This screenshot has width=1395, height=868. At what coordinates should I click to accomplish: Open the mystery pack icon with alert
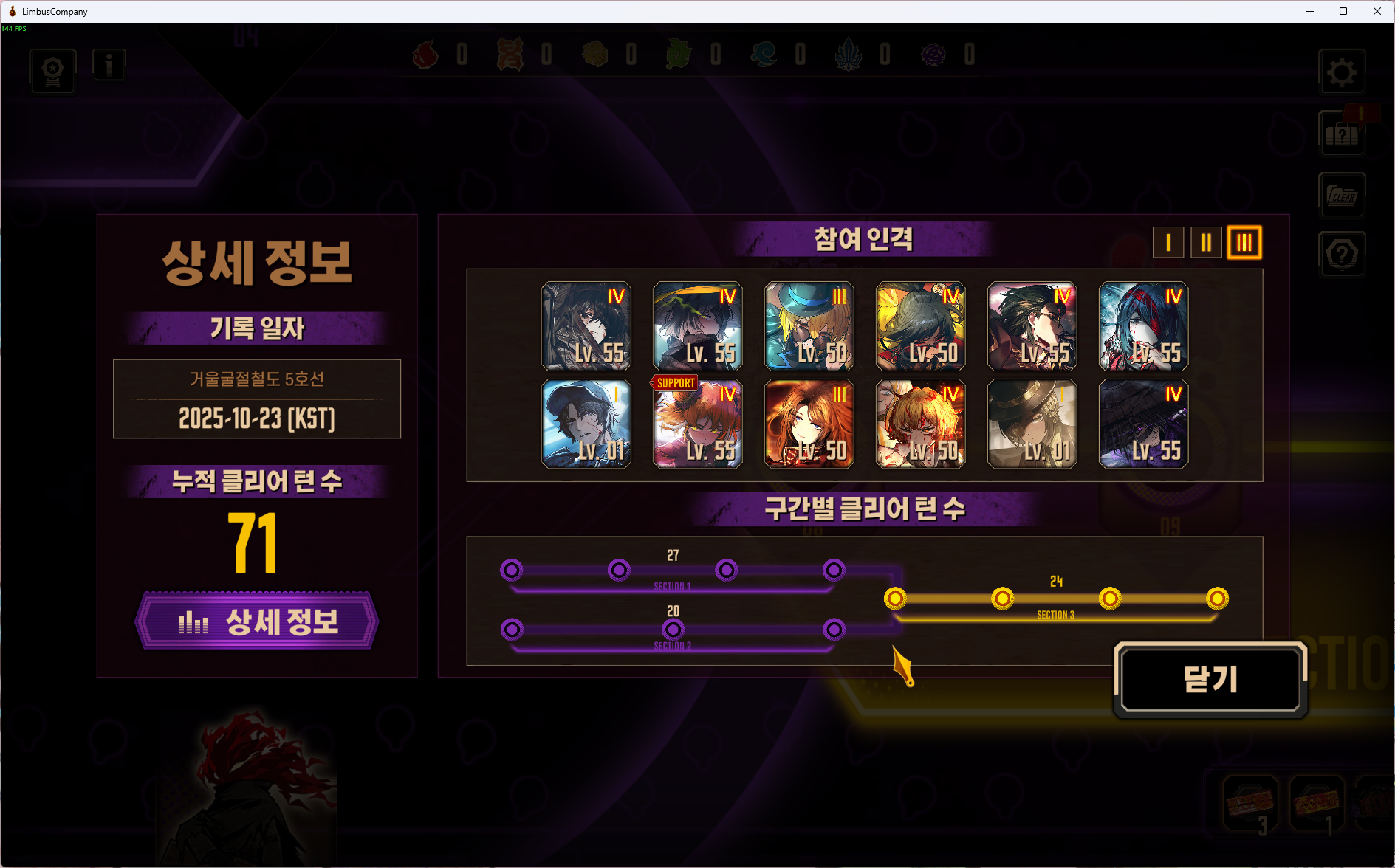1341,134
